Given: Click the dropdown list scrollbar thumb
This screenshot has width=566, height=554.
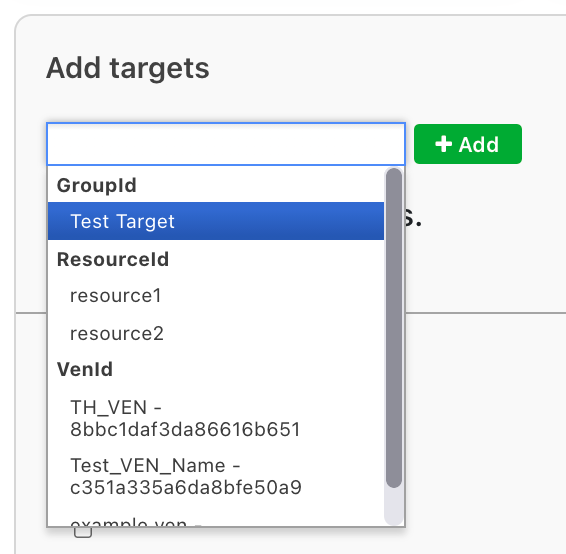Looking at the screenshot, I should (x=394, y=328).
